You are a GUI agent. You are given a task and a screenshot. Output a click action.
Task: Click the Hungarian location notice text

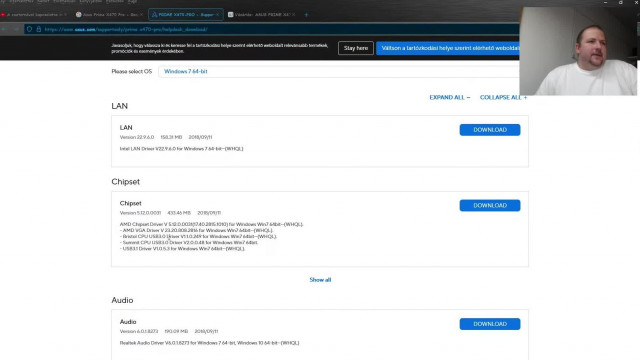point(220,48)
